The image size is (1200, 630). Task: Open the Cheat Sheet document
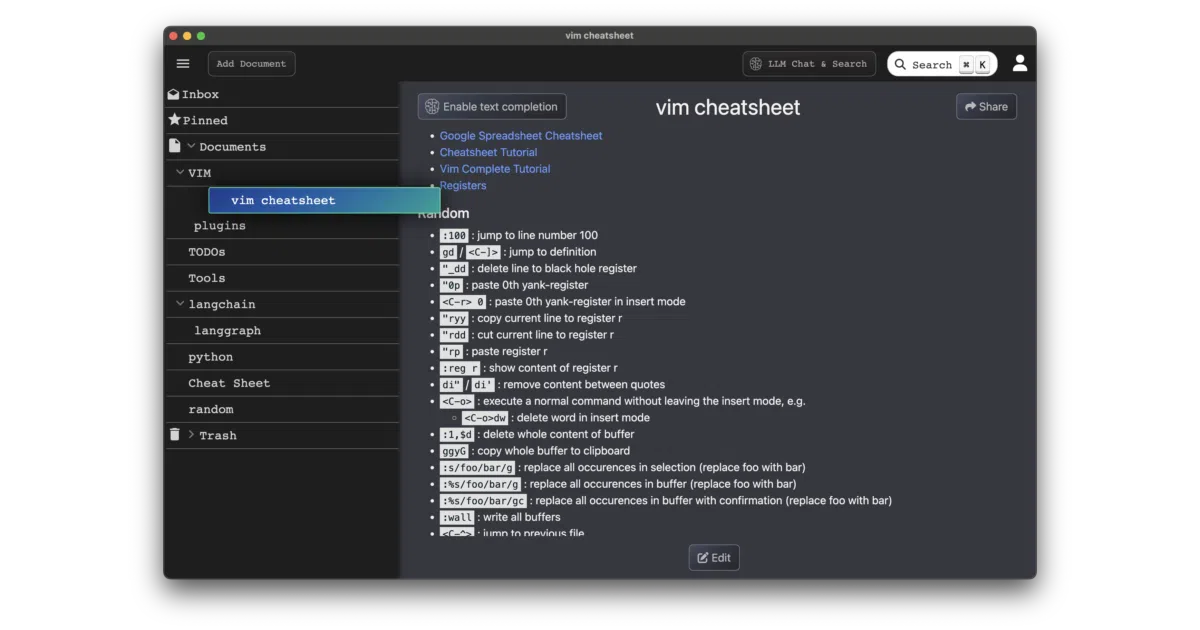tap(229, 383)
